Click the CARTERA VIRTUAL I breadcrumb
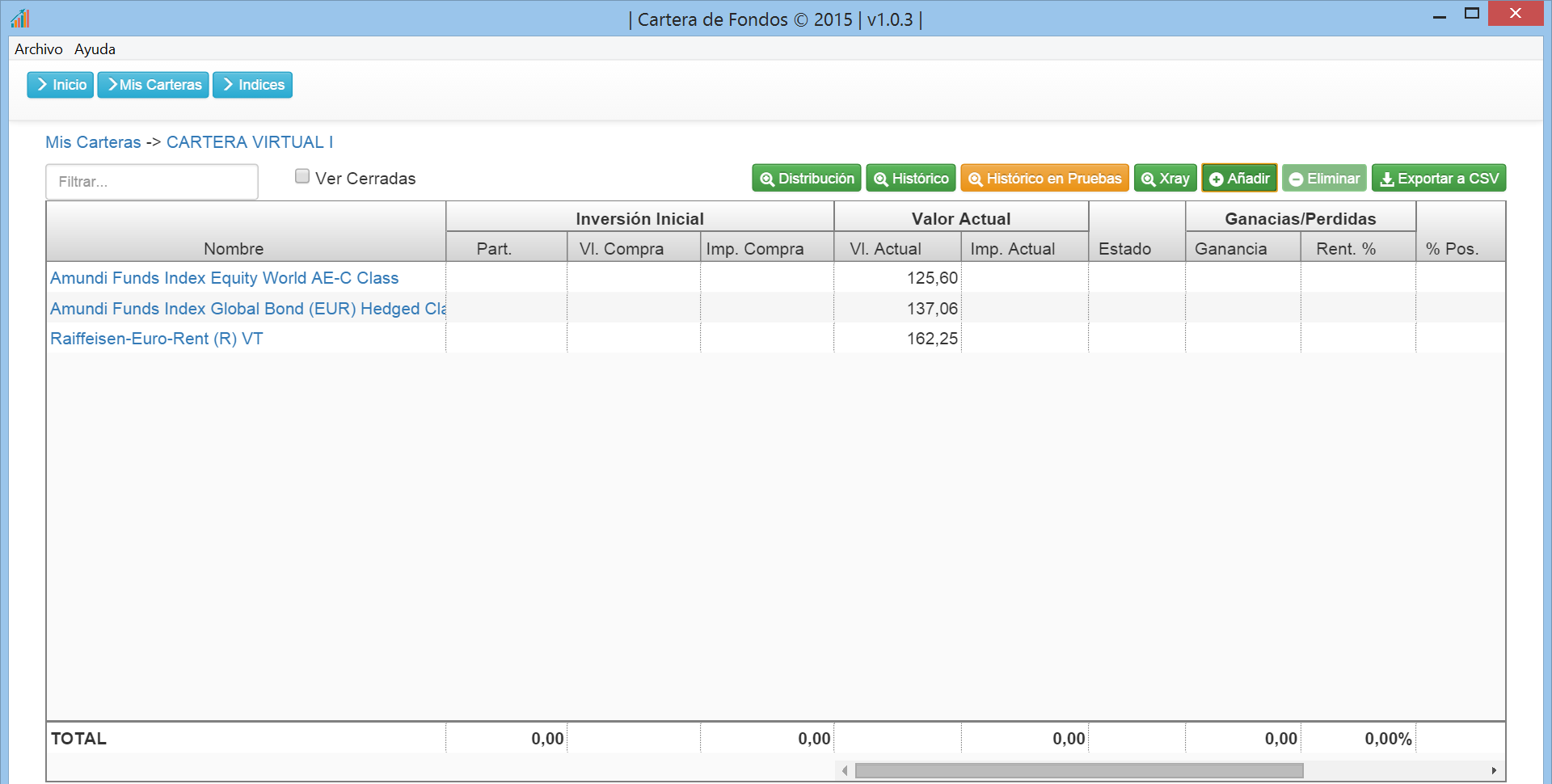Viewport: 1552px width, 784px height. click(250, 142)
